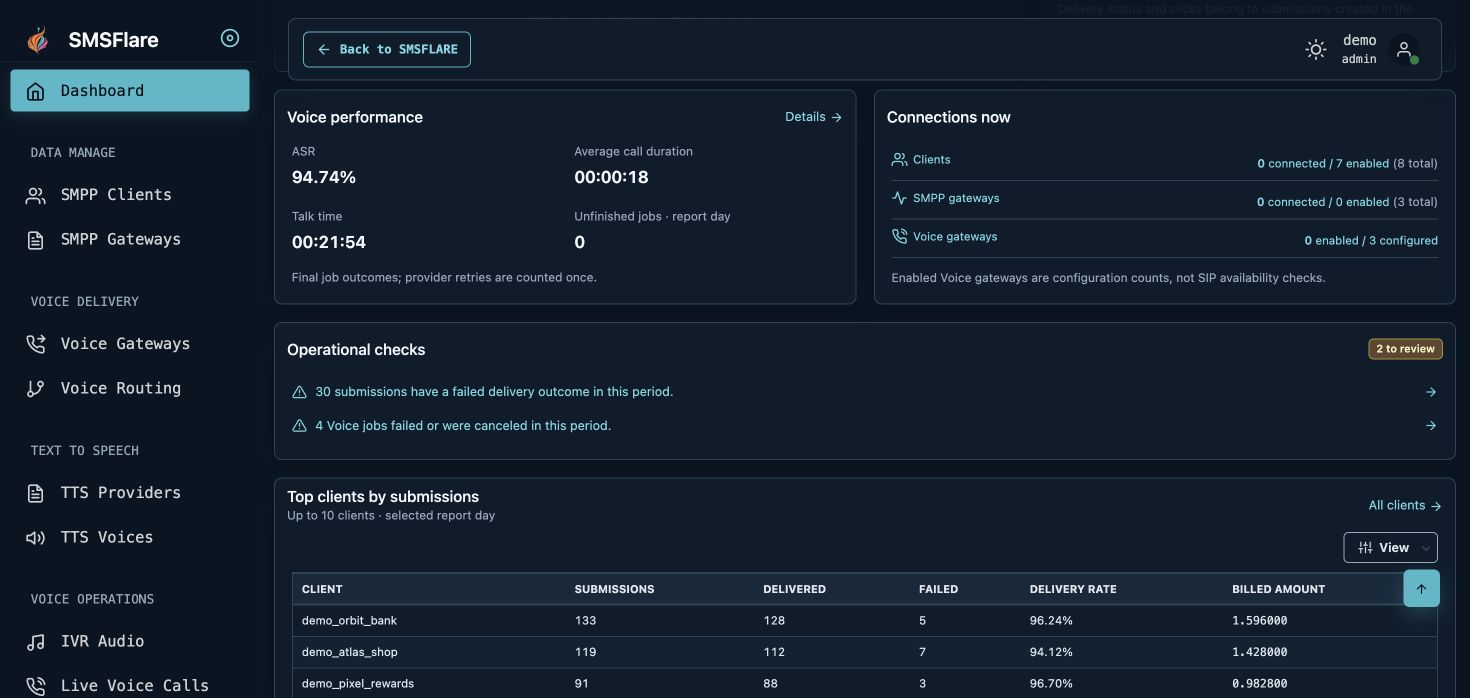Viewport: 1470px width, 698px height.
Task: Click the SMPP Gateways document icon
Action: [36, 240]
